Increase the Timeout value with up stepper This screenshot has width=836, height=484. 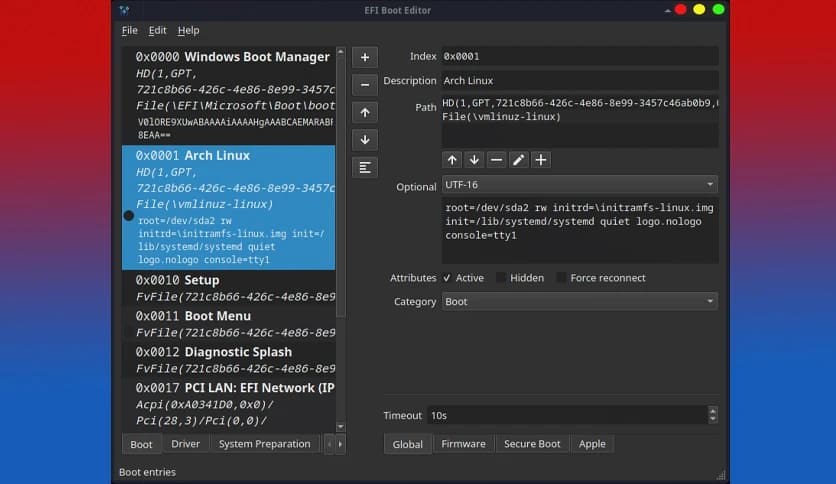[713, 410]
